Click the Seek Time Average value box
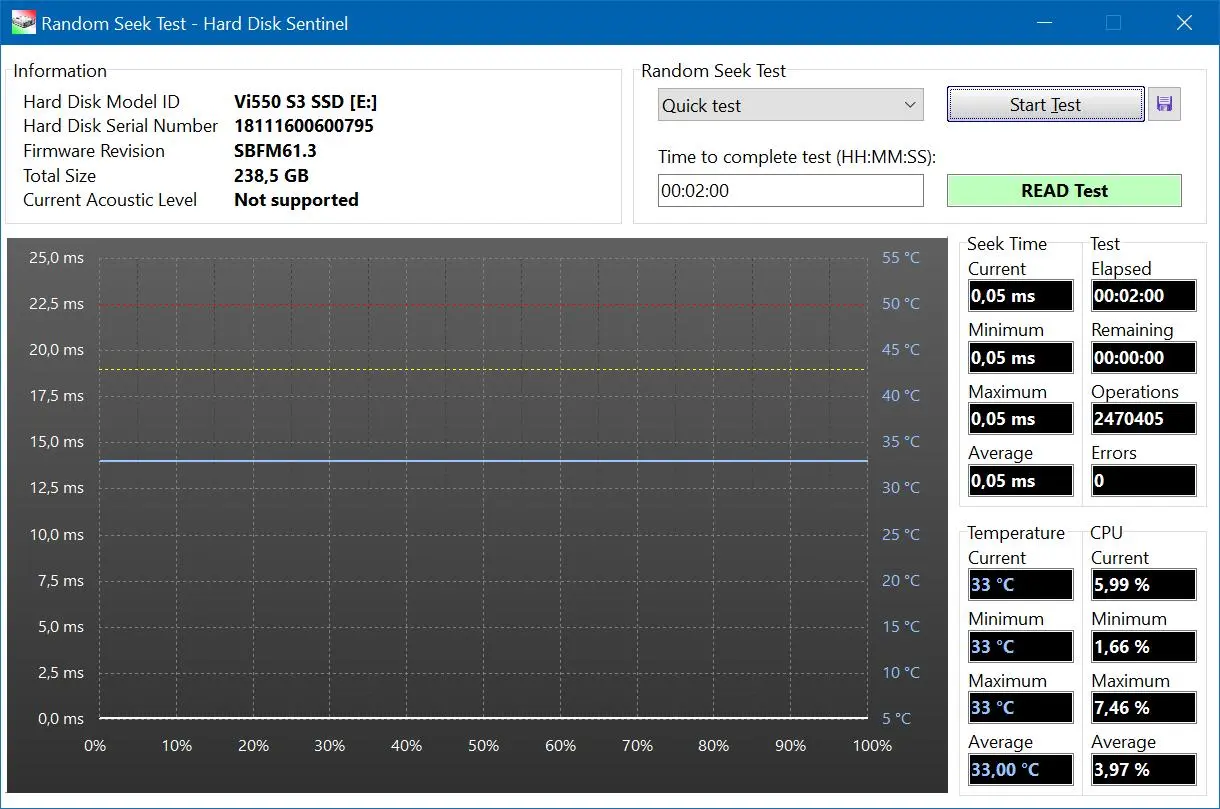Viewport: 1220px width, 809px height. 1021,481
